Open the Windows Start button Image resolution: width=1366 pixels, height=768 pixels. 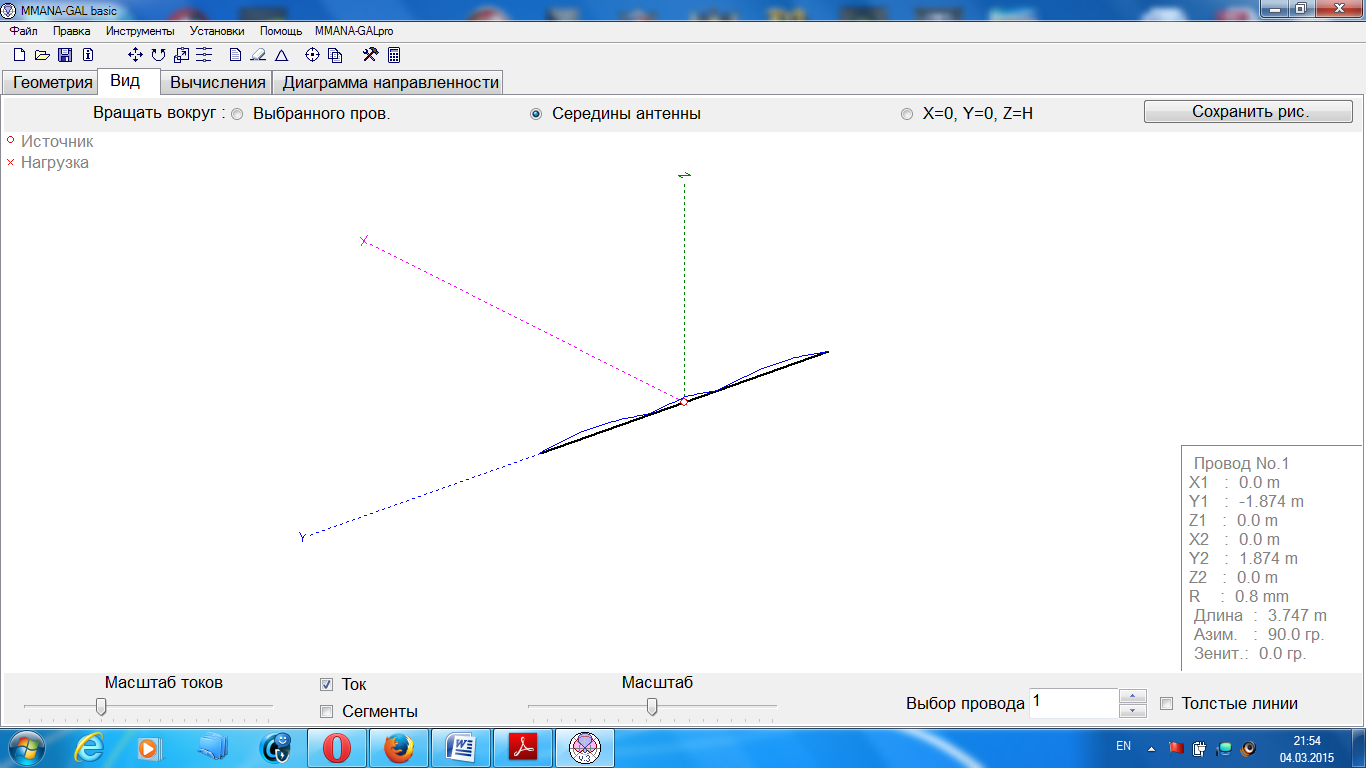click(25, 748)
